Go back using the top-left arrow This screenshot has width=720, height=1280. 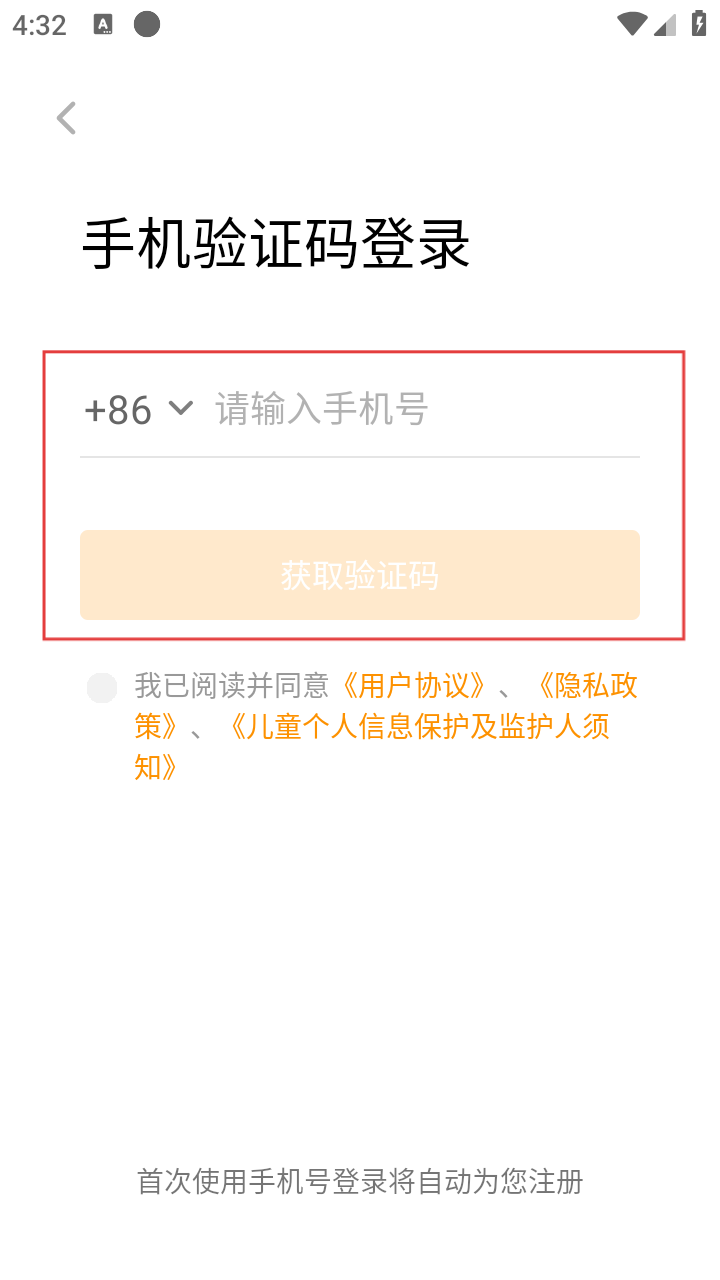[x=66, y=118]
